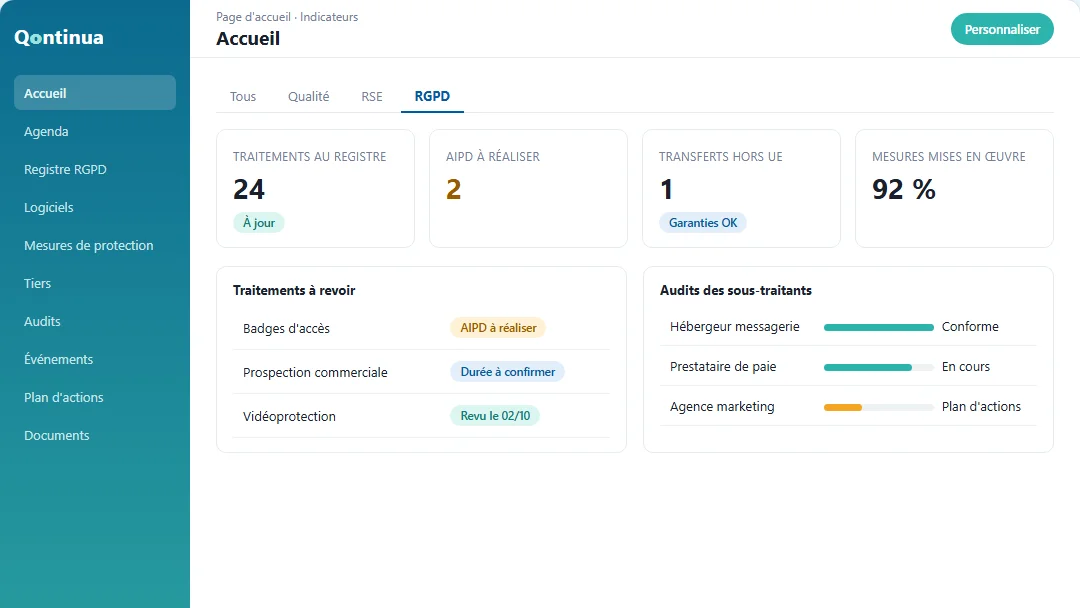Screen dimensions: 1080x608
Task: Click the Qontinua logo
Action: [59, 37]
